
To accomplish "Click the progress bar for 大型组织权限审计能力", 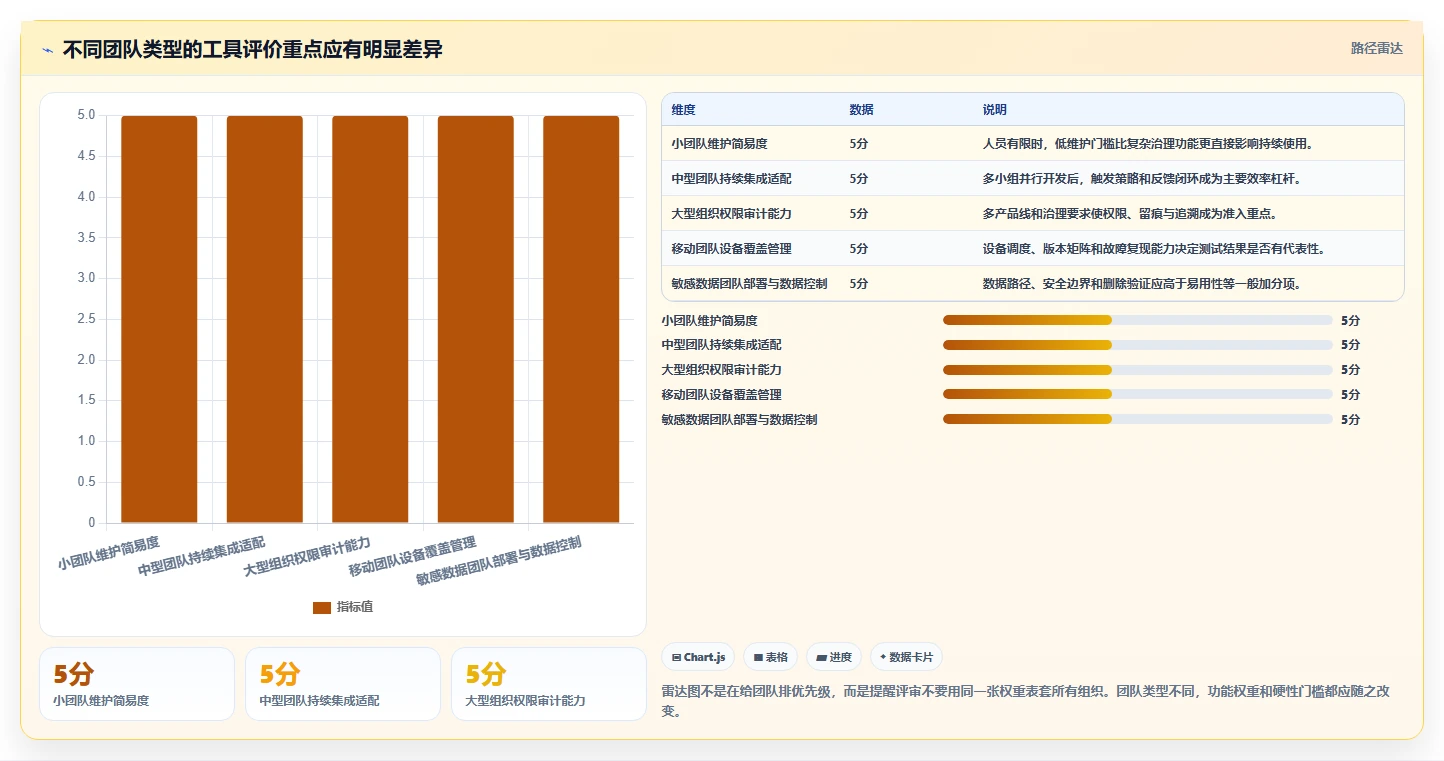I will click(x=1138, y=370).
